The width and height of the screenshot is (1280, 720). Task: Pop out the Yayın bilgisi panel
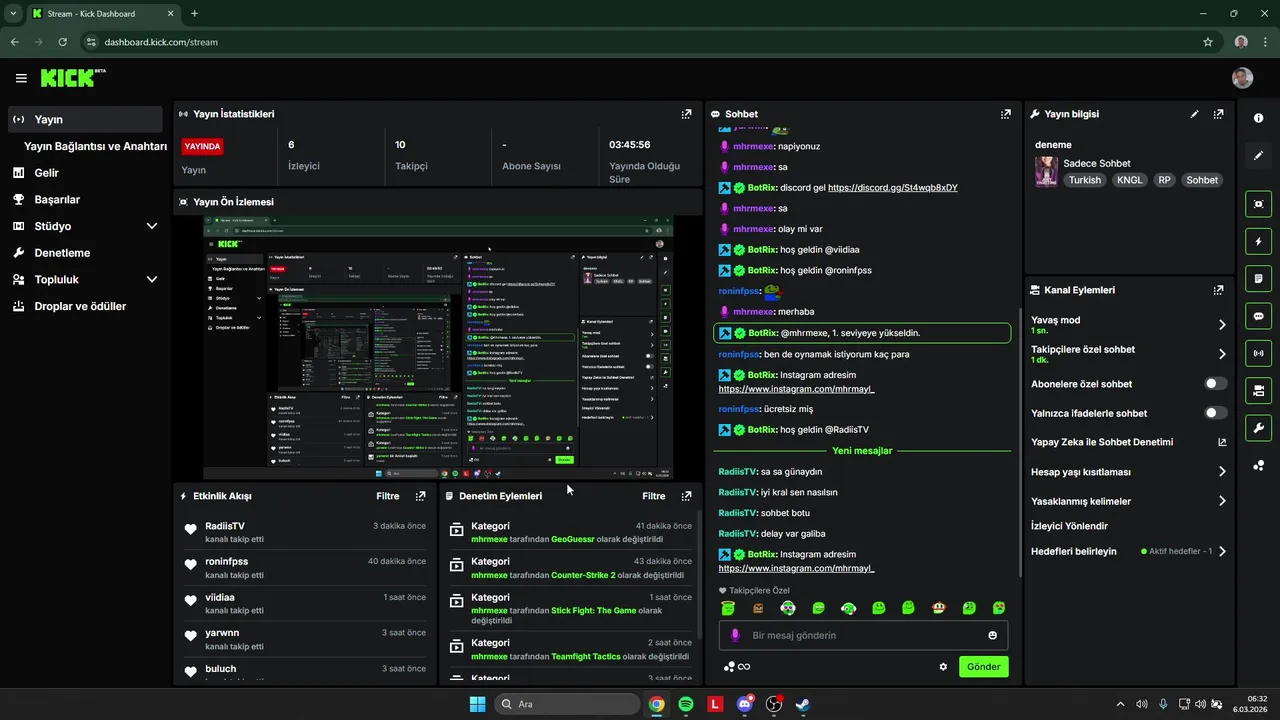(x=1218, y=114)
